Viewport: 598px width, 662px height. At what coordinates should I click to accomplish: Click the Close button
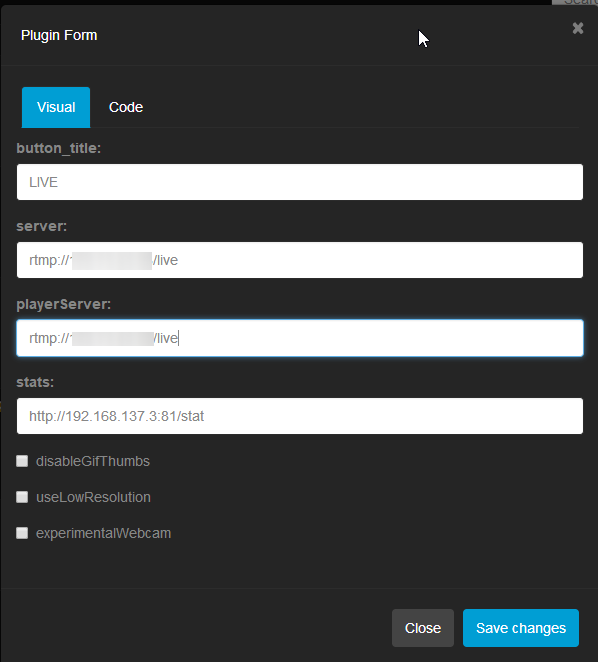(x=423, y=628)
